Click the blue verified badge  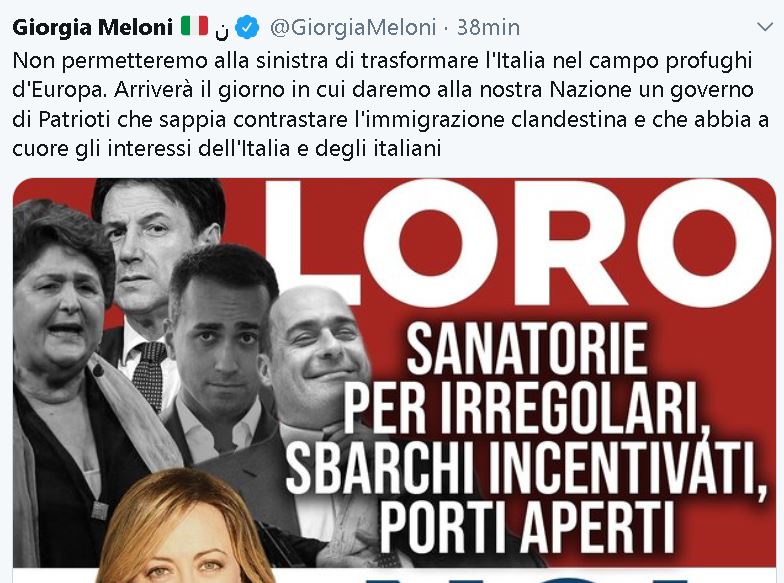pyautogui.click(x=247, y=27)
